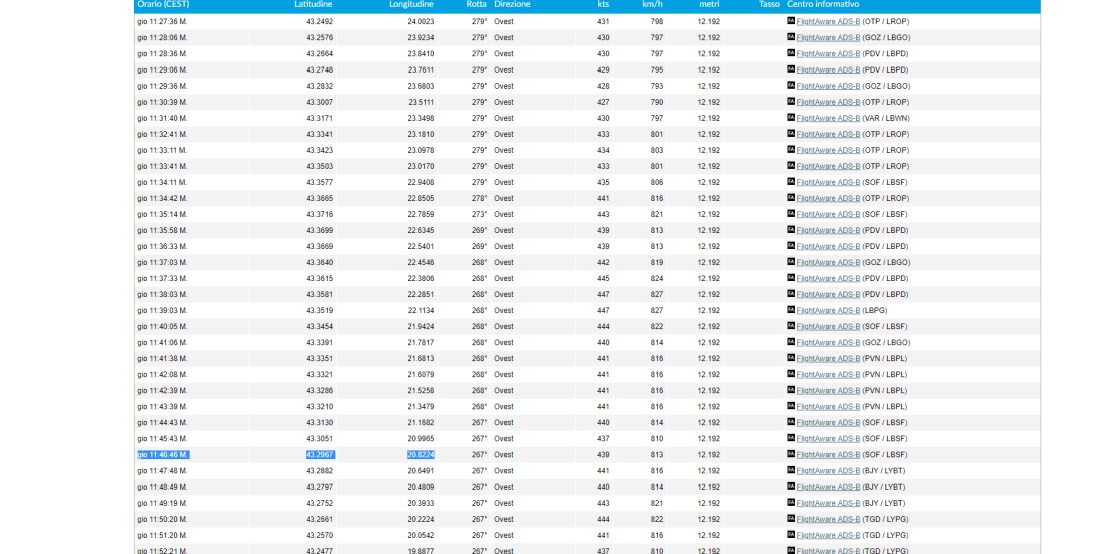Screen dimensions: 1100x554
Task: Click the FlightAware logo icon in the 11:51:20 row
Action: (x=791, y=535)
